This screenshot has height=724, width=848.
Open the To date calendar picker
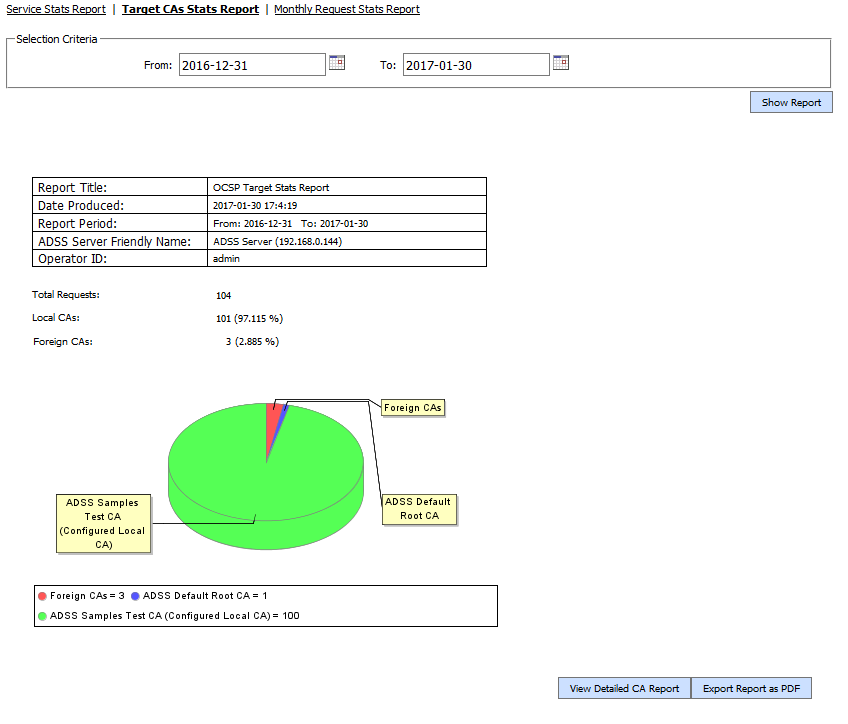click(x=561, y=63)
